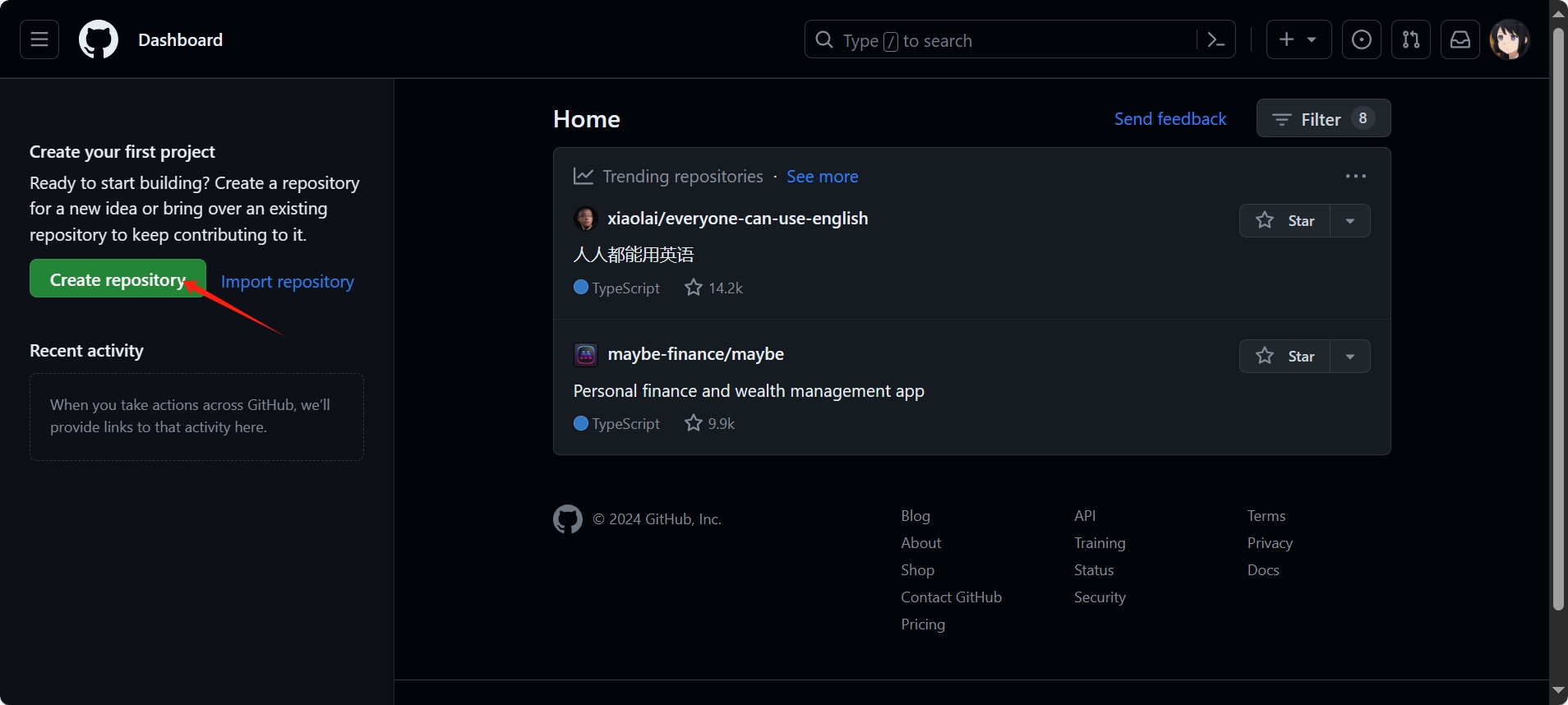This screenshot has width=1568, height=705.
Task: Click Send feedback link
Action: tap(1170, 119)
